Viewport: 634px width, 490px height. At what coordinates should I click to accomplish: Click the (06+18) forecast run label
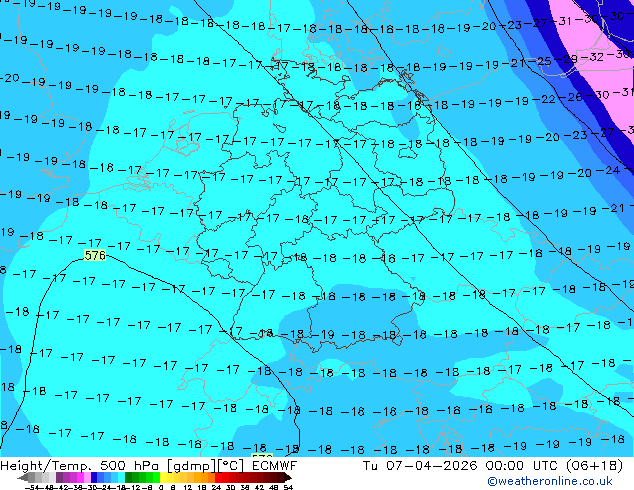coord(594,466)
